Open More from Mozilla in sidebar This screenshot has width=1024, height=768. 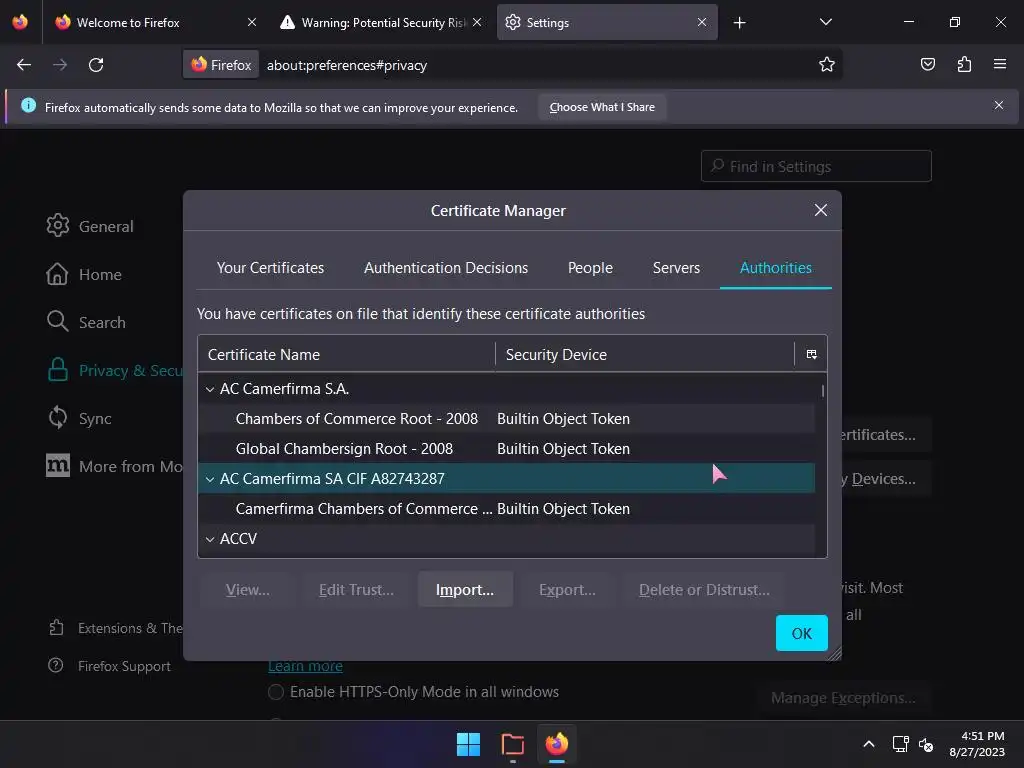(114, 466)
